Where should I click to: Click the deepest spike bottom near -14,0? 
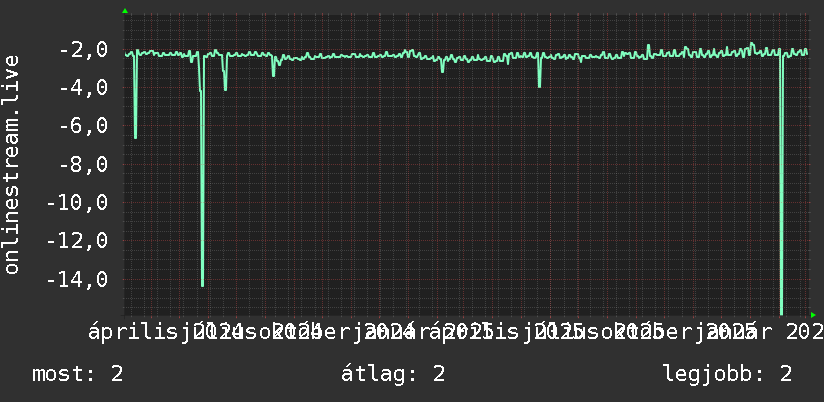coord(202,284)
